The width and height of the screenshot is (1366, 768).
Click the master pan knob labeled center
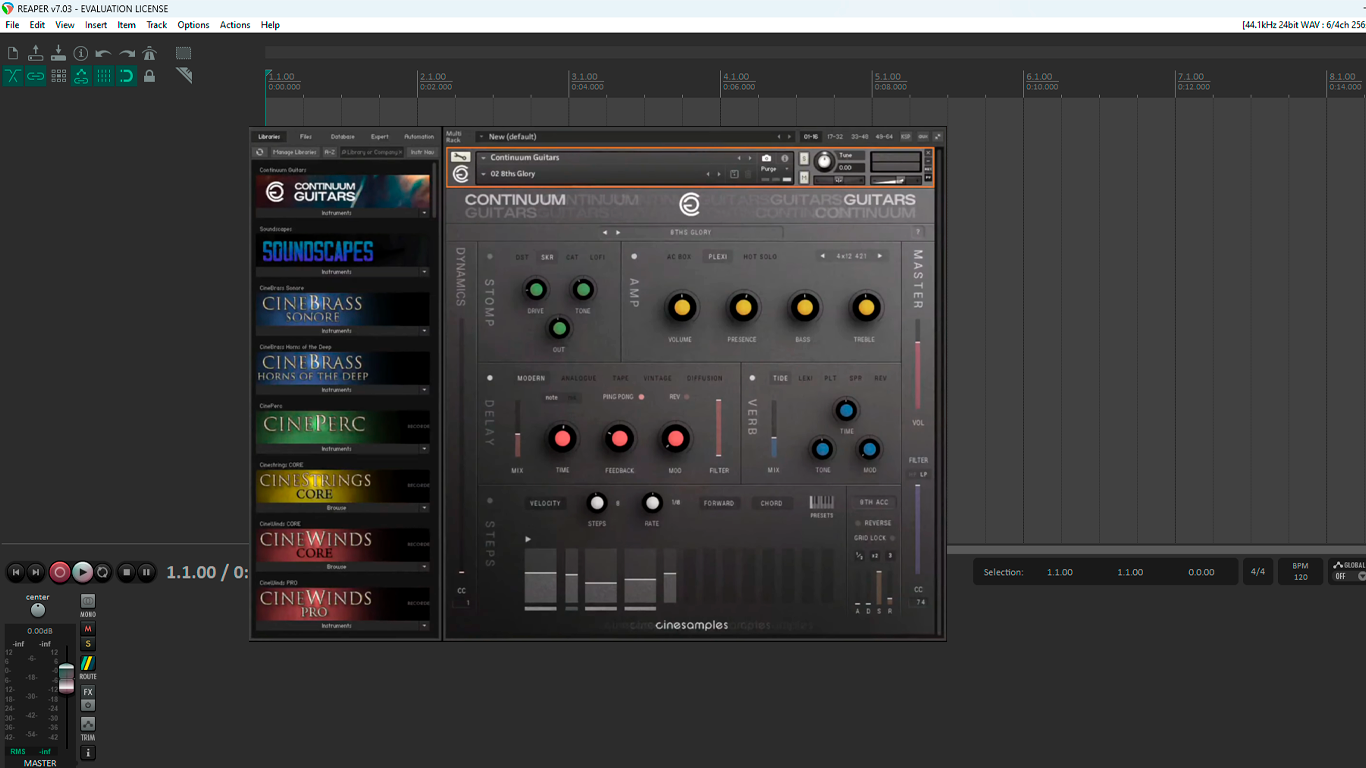38,610
